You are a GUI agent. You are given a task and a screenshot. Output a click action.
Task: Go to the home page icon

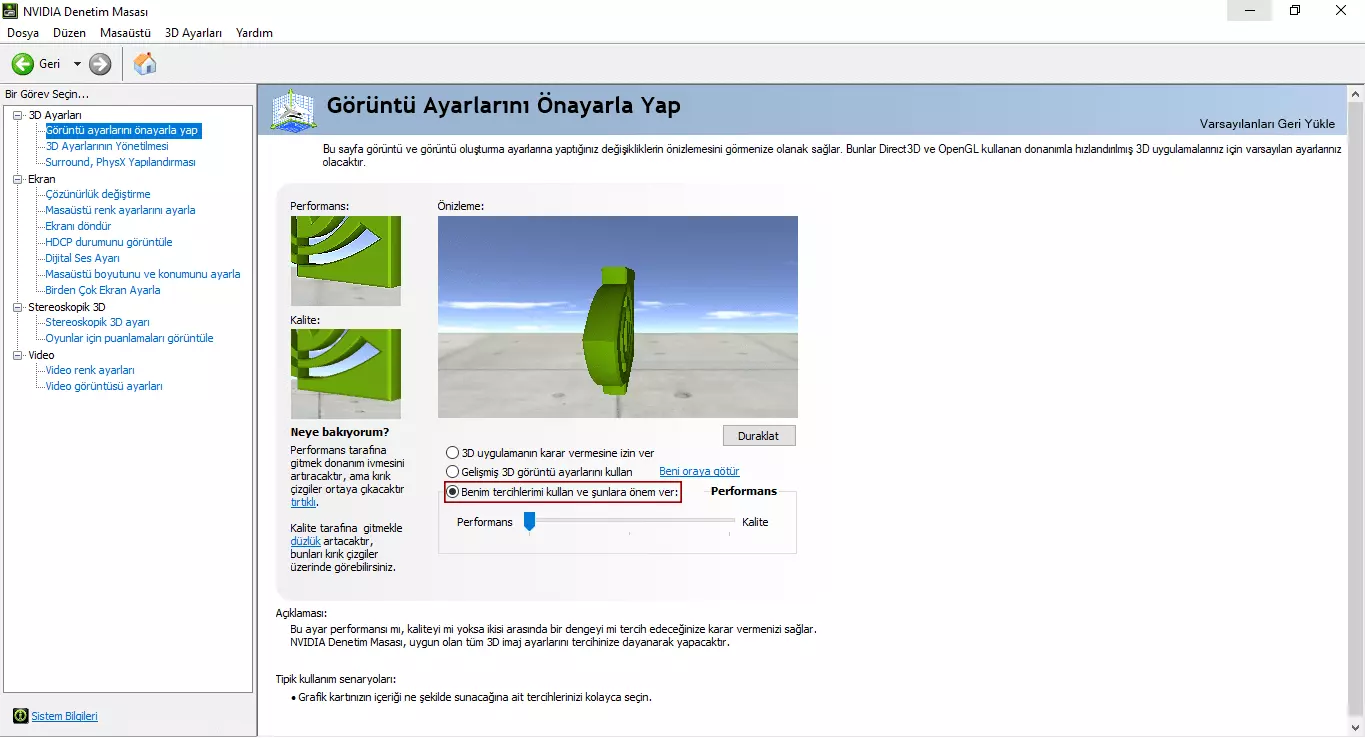[145, 64]
